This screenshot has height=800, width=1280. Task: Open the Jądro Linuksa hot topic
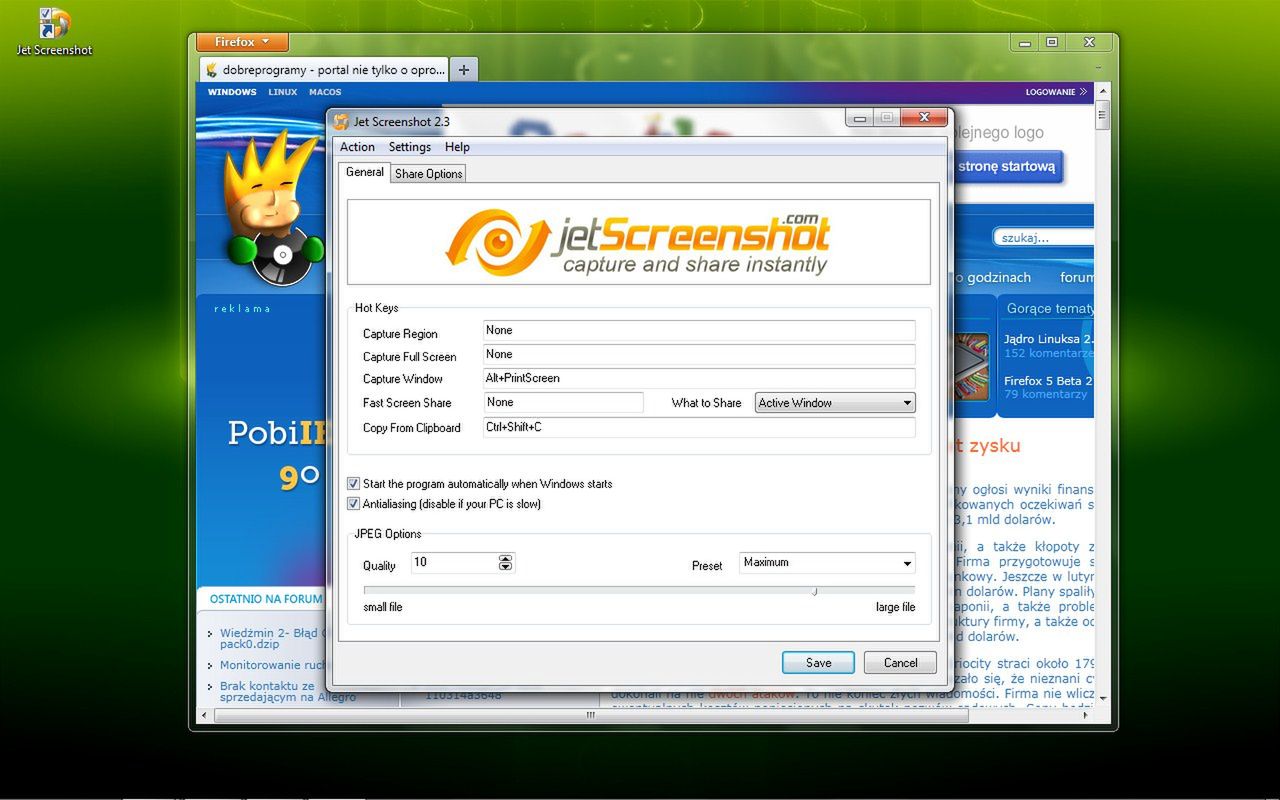1048,339
